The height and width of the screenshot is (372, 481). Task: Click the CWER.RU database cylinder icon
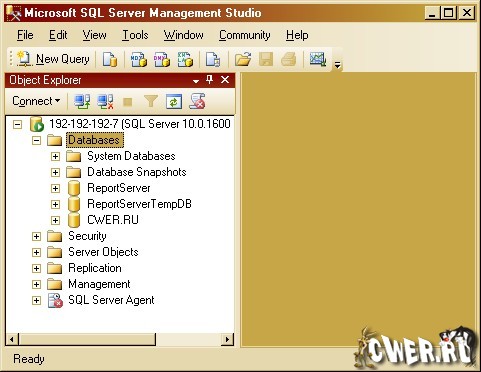click(74, 220)
